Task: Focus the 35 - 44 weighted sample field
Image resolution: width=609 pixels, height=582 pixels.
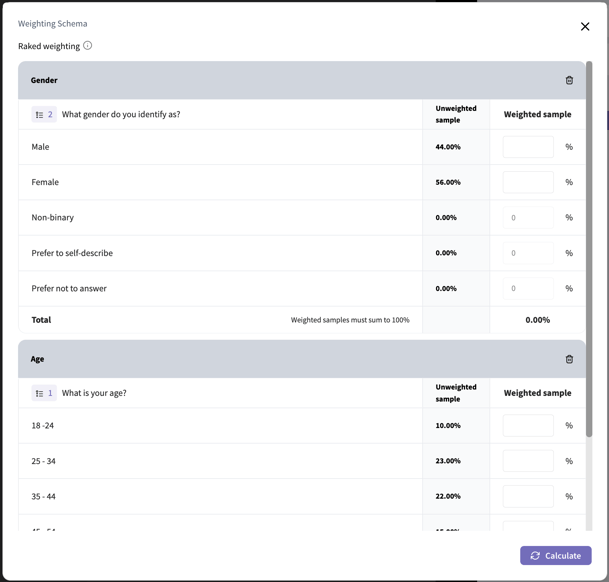Action: [528, 496]
